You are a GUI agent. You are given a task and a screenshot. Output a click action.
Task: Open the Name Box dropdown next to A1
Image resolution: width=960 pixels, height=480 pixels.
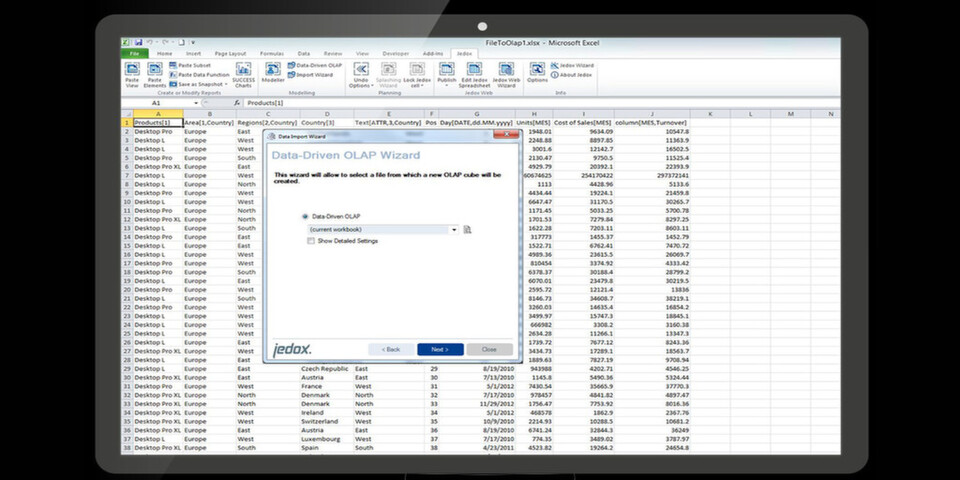tap(196, 103)
